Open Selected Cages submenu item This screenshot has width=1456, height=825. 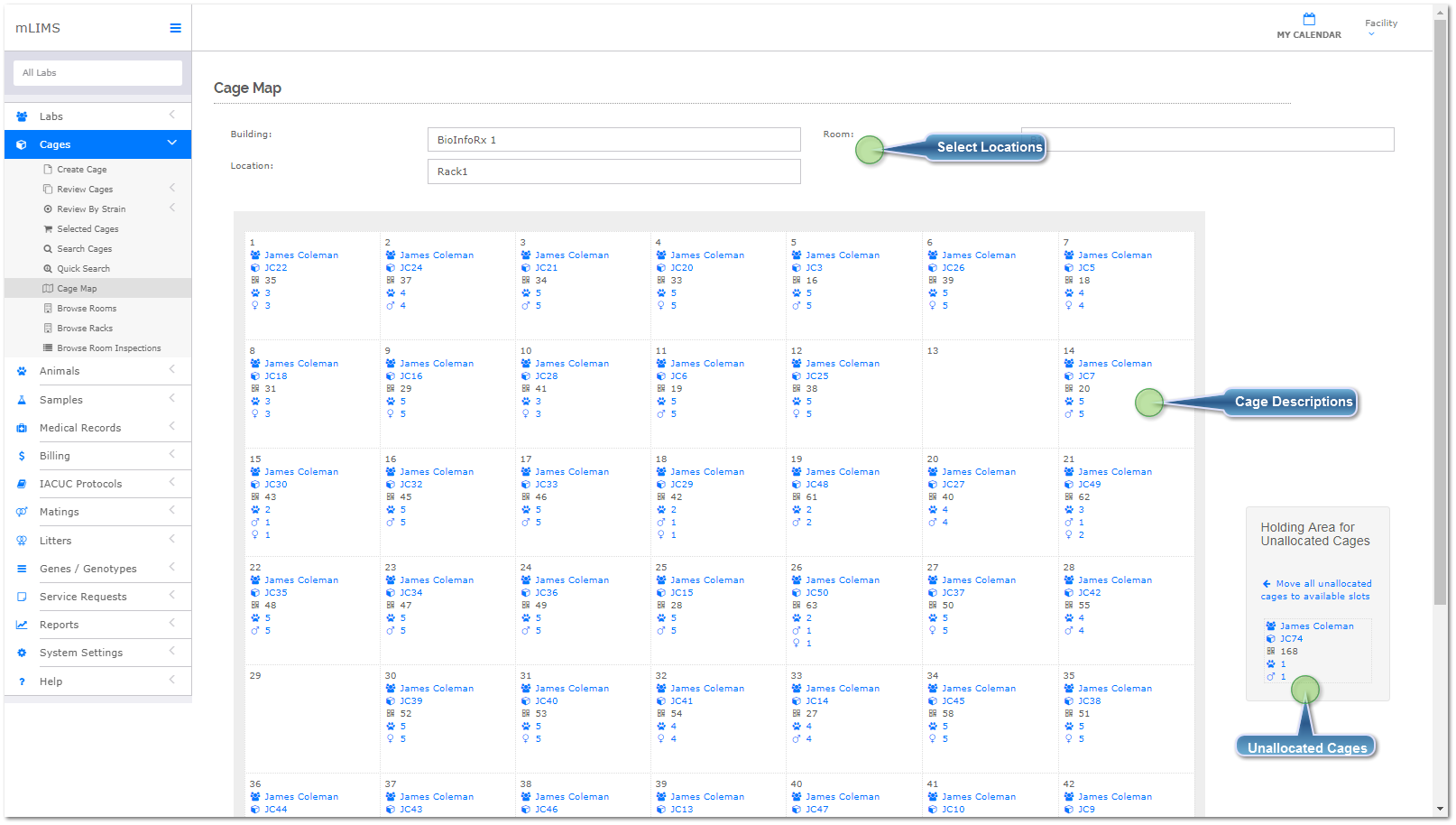[x=88, y=229]
